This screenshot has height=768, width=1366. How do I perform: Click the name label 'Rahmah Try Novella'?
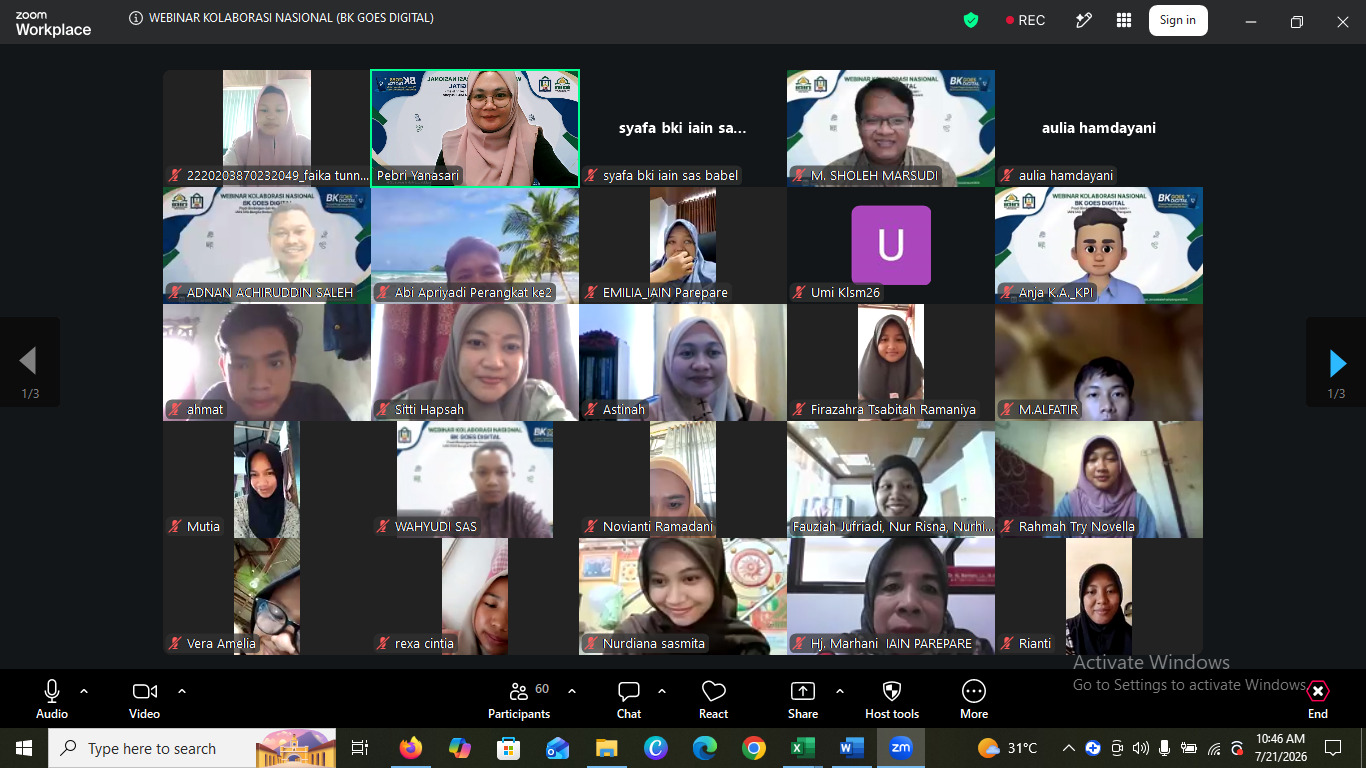tap(1077, 527)
